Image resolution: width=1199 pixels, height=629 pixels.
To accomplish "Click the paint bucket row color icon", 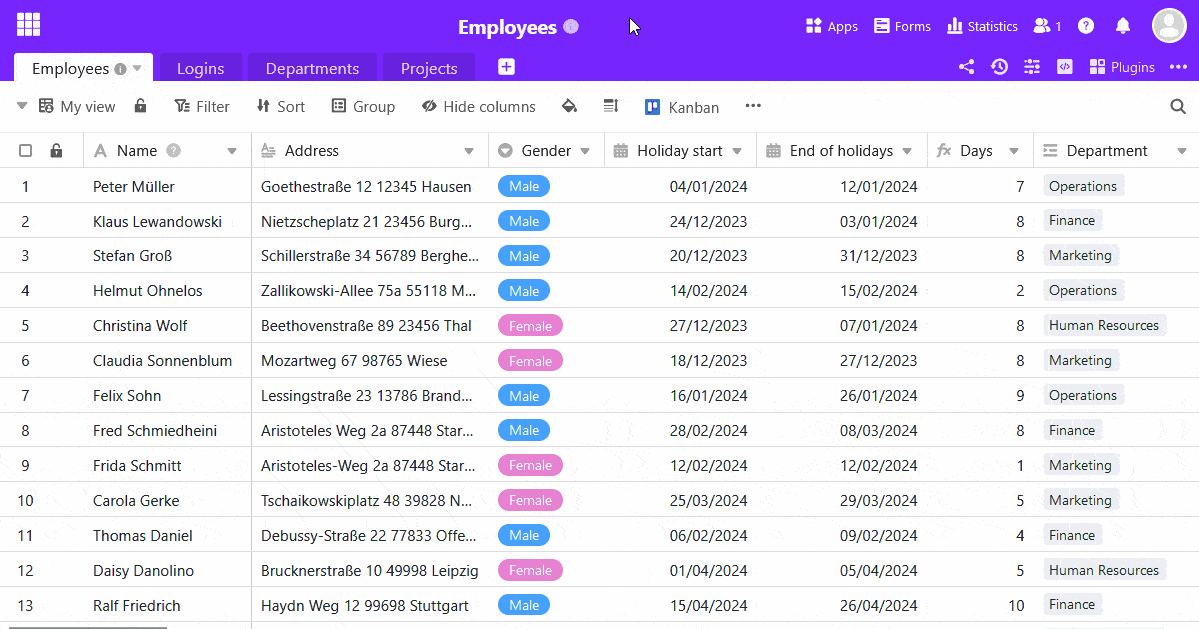I will pyautogui.click(x=569, y=106).
